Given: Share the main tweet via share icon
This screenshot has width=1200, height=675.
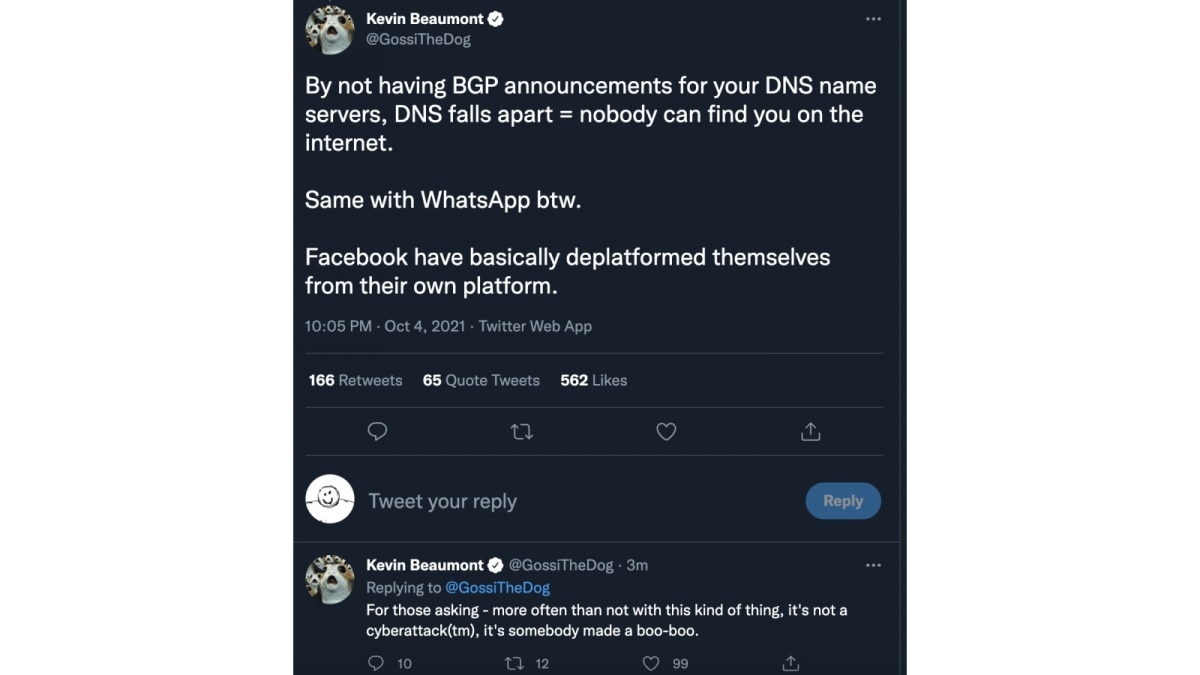Looking at the screenshot, I should [x=810, y=431].
